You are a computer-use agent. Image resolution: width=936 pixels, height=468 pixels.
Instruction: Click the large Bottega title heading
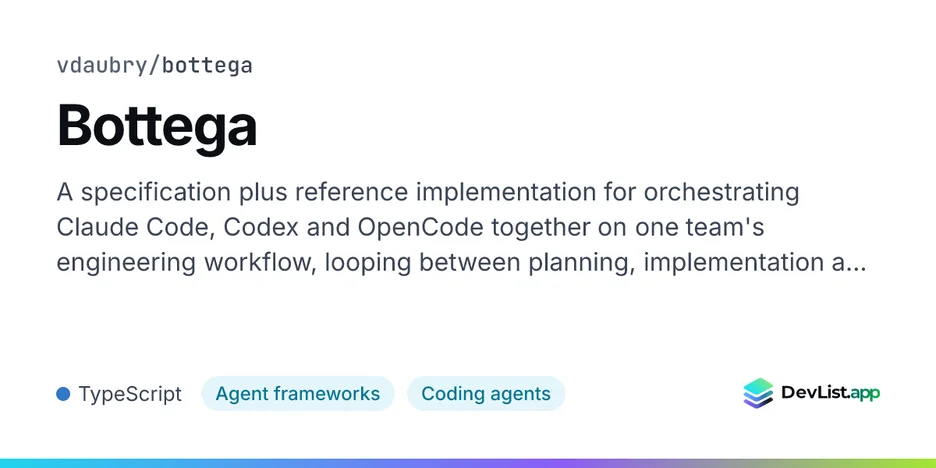coord(157,126)
